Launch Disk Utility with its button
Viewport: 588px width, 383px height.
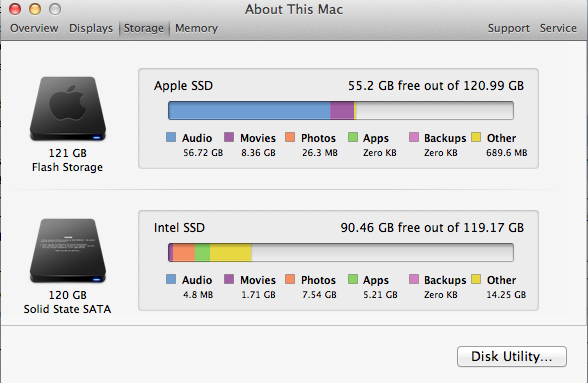click(x=512, y=356)
